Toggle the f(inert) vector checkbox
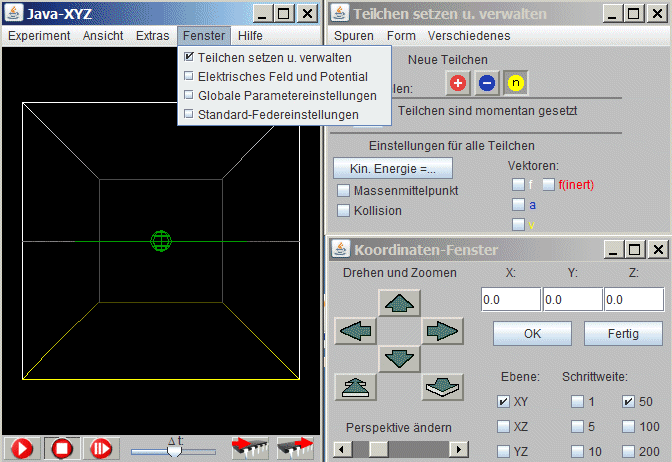The height and width of the screenshot is (462, 672). (x=549, y=185)
